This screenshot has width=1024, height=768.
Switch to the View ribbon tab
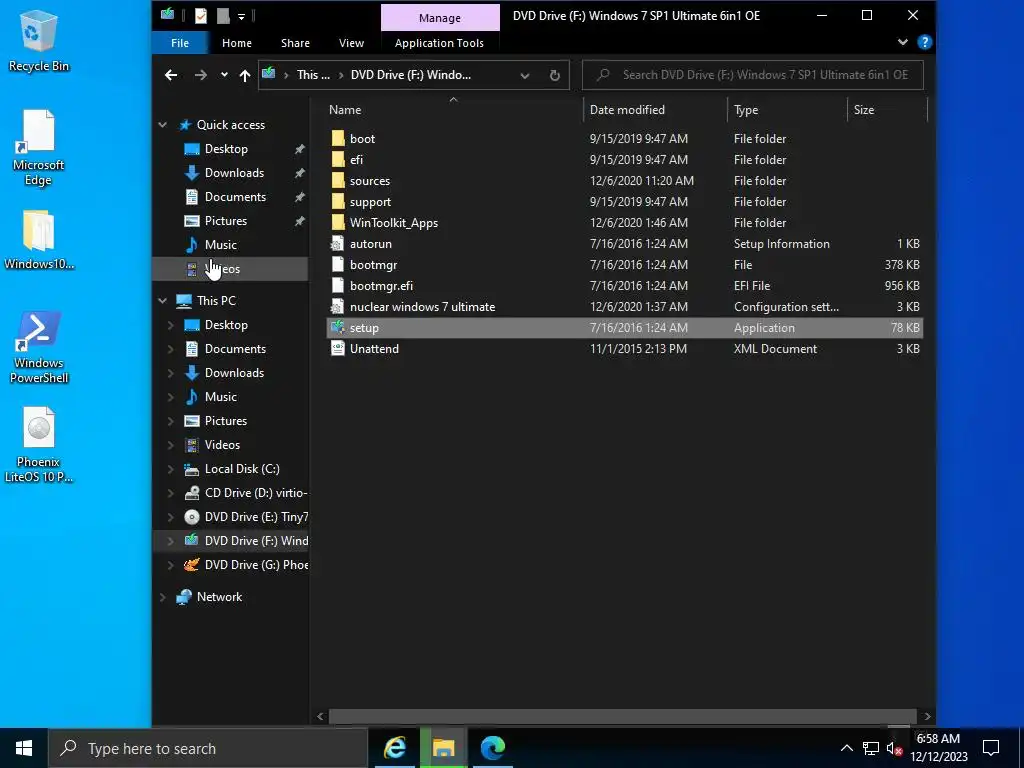pyautogui.click(x=351, y=43)
